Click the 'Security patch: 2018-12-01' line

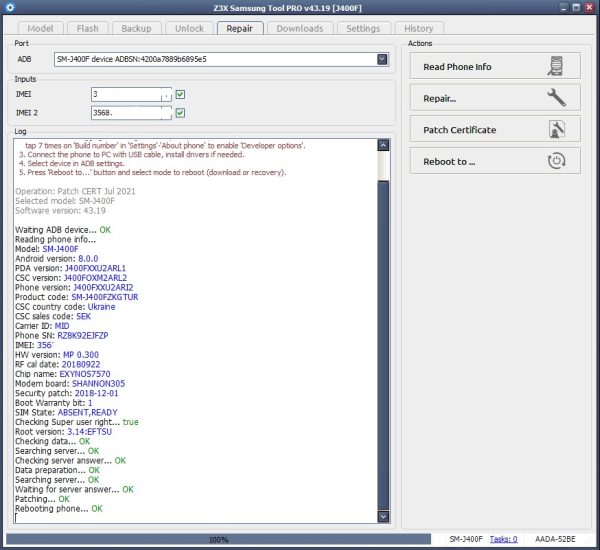(67, 393)
